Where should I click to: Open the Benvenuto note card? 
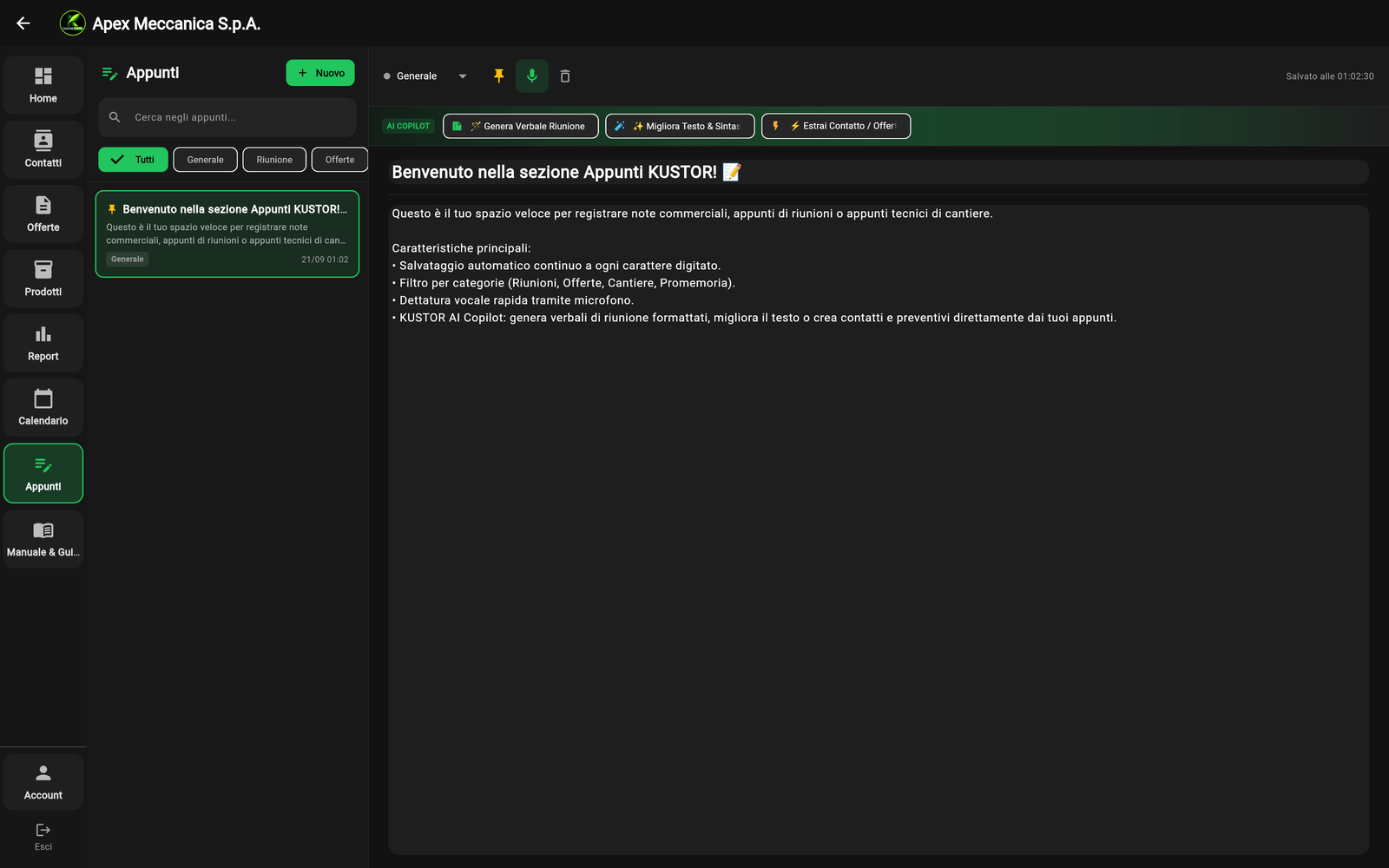tap(227, 233)
